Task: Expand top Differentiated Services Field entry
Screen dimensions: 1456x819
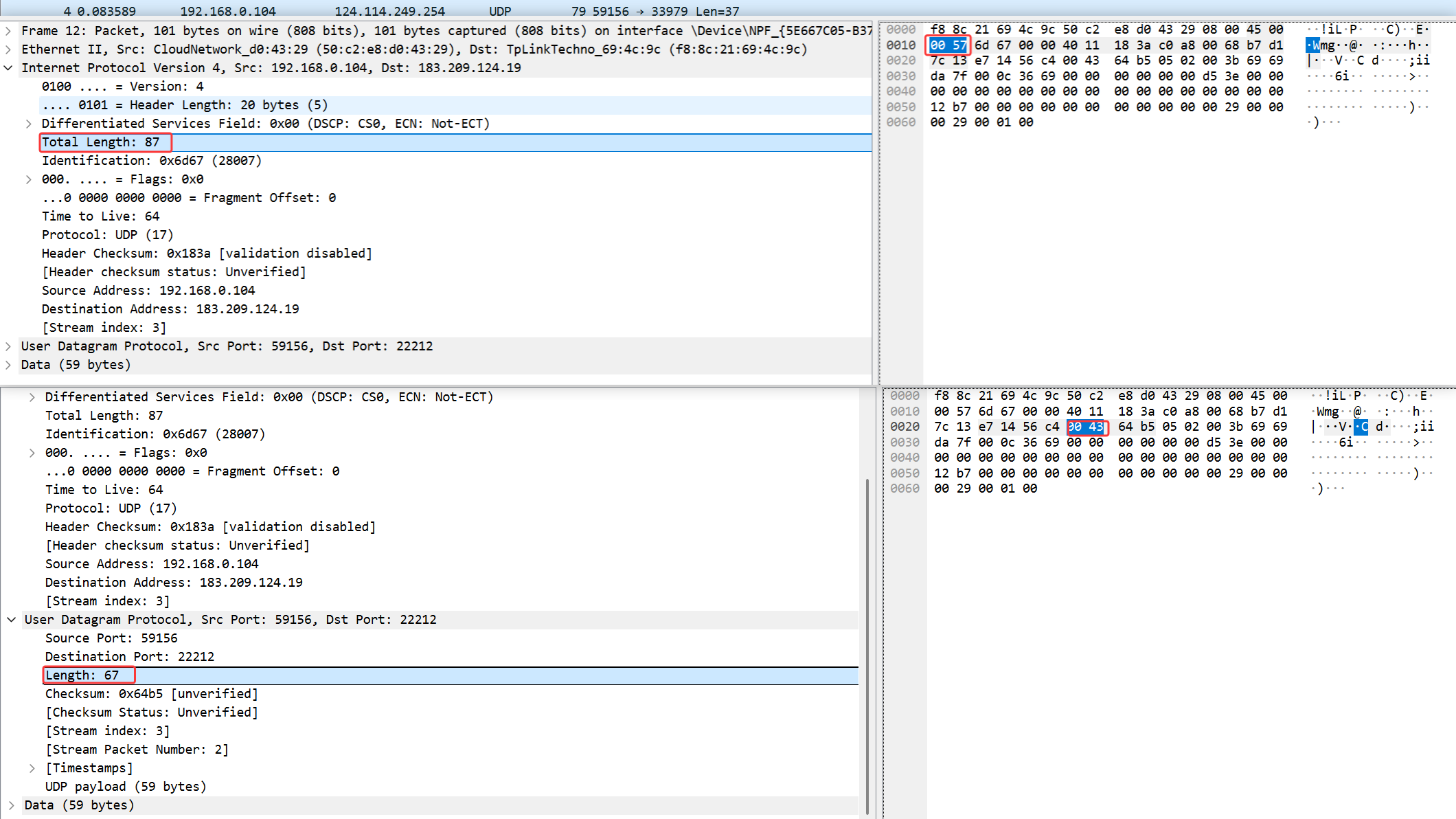Action: tap(29, 124)
